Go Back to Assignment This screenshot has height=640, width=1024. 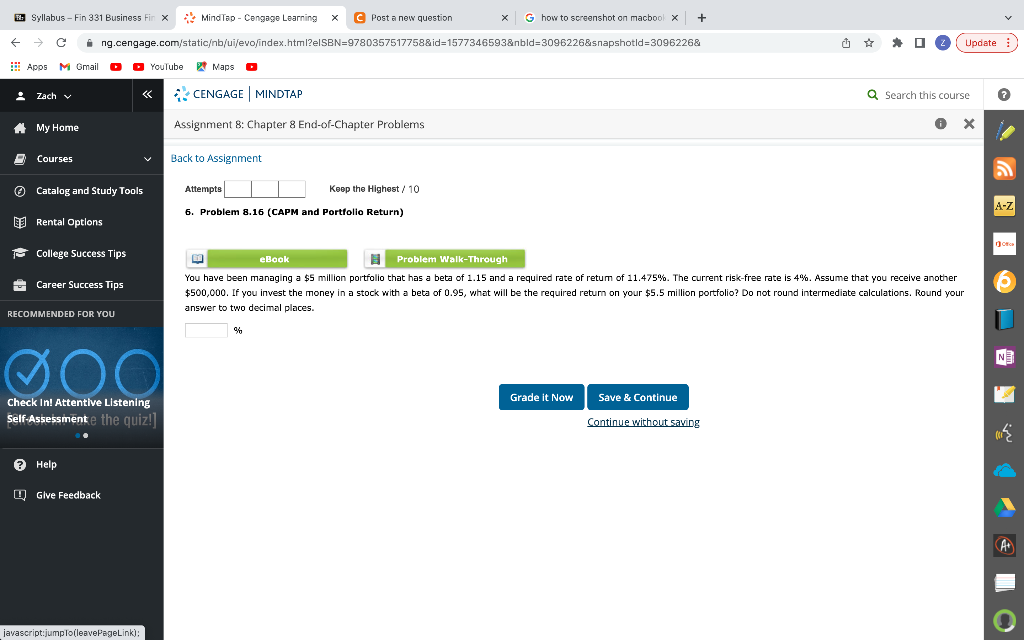tap(215, 158)
